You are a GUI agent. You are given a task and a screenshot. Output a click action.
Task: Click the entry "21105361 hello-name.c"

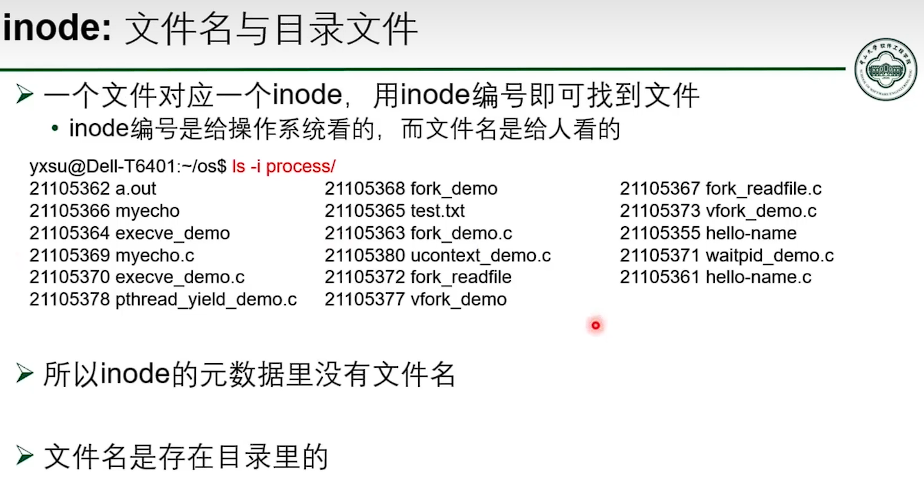point(716,277)
